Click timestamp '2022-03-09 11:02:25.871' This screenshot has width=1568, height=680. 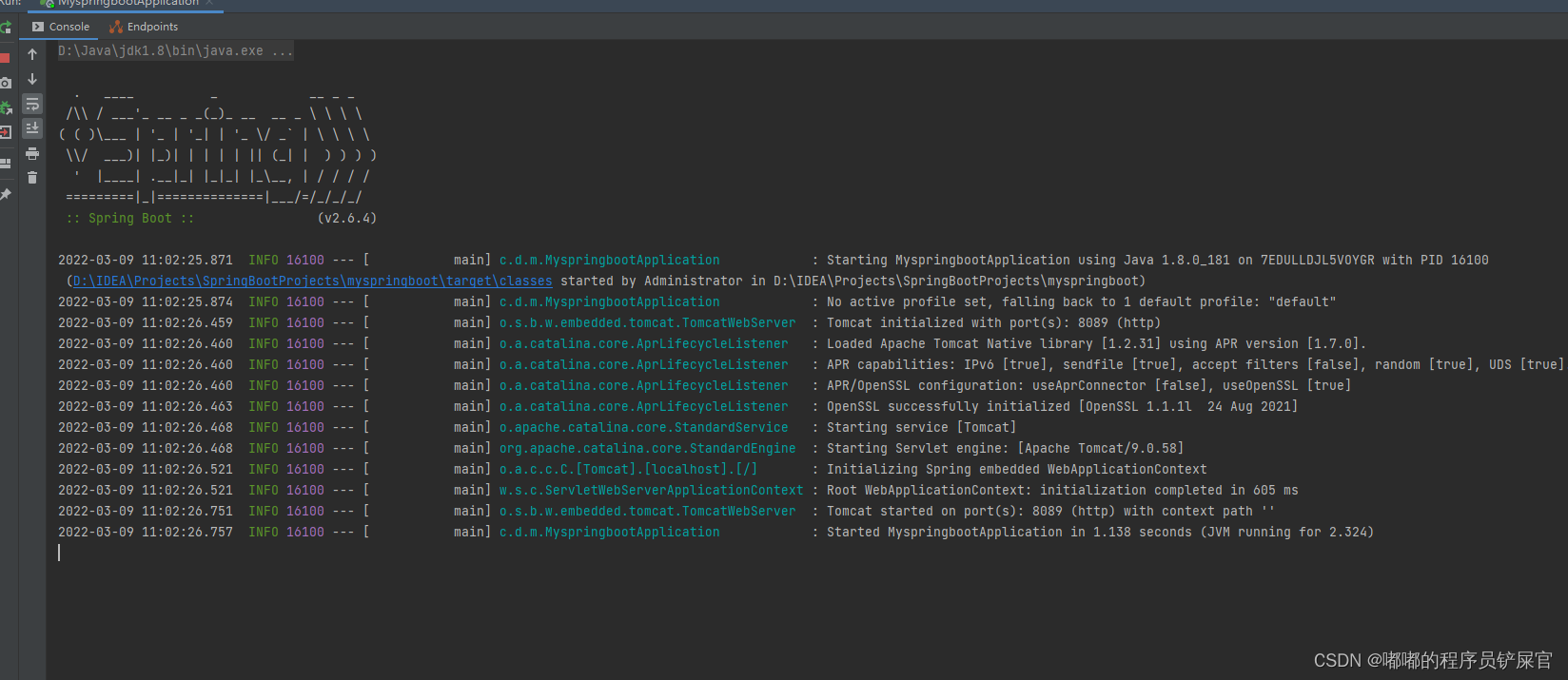click(x=145, y=261)
